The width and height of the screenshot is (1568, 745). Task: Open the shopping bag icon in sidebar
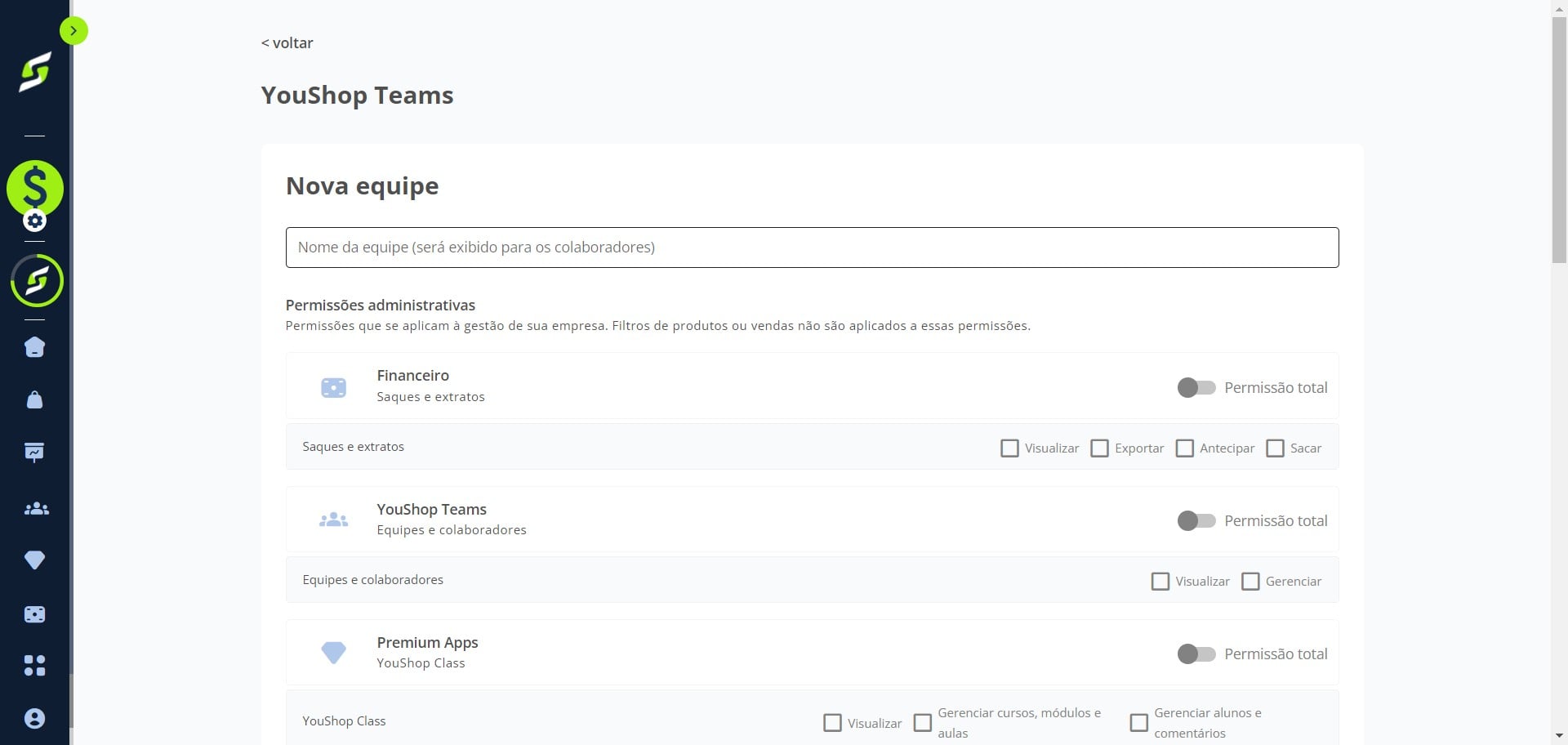[35, 399]
